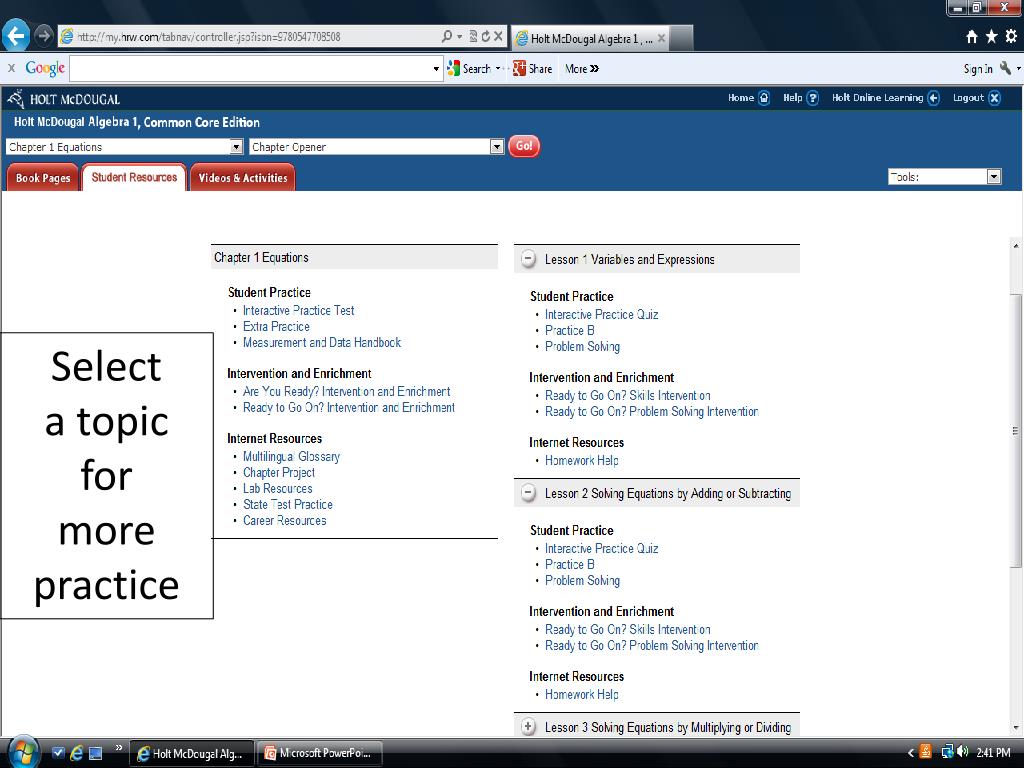Expand Lesson 3 Solving Equations by Multiplying
This screenshot has height=768, width=1024.
[528, 726]
